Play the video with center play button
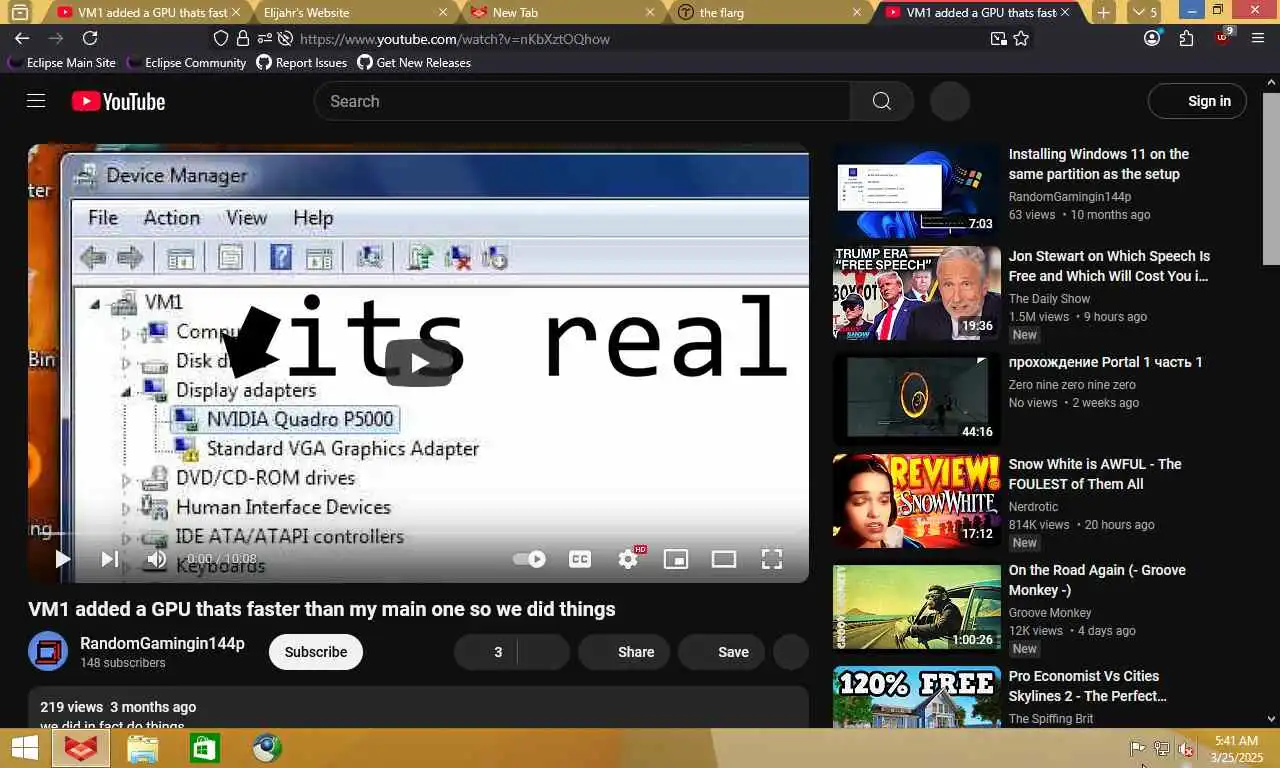The image size is (1280, 768). coord(418,363)
